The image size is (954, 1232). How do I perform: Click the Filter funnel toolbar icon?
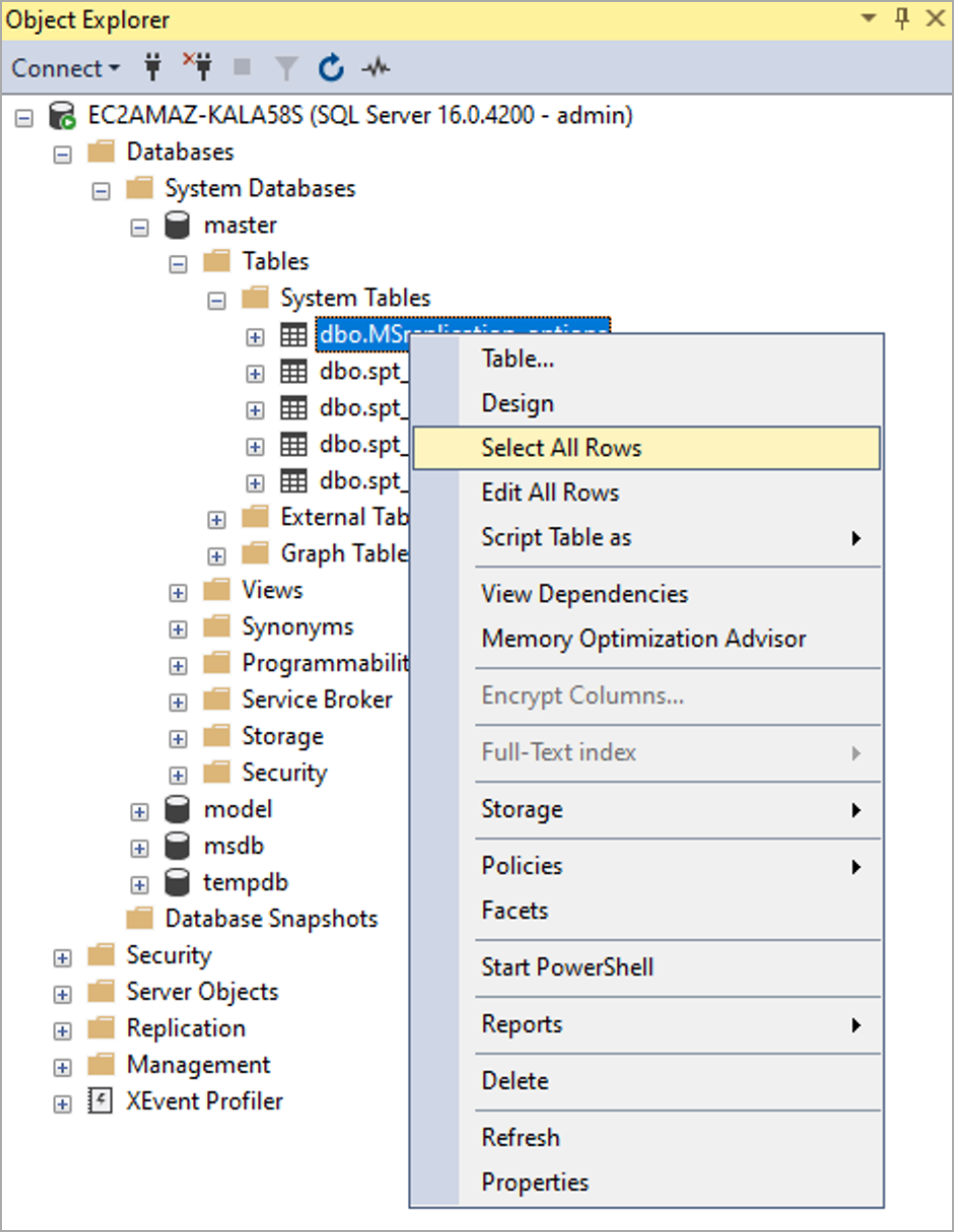coord(287,68)
